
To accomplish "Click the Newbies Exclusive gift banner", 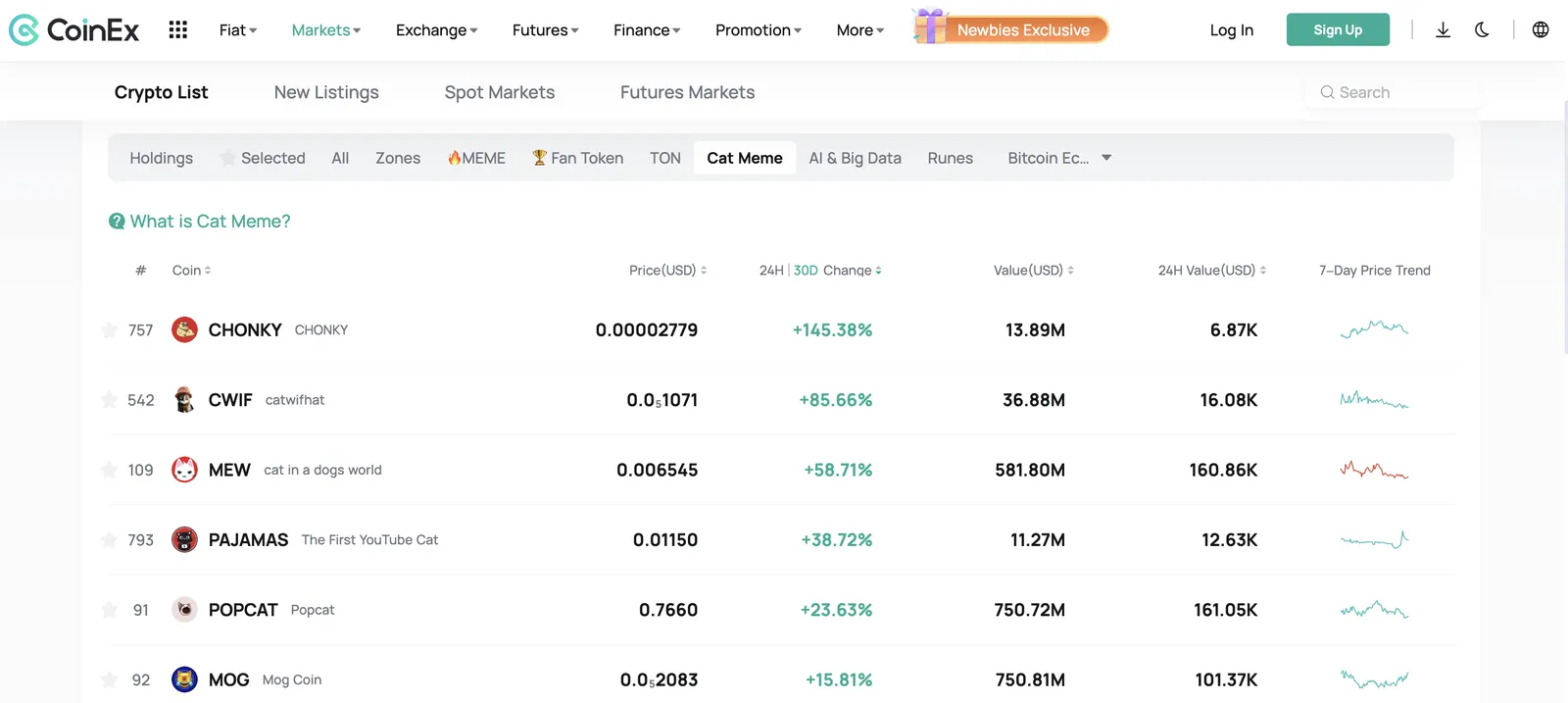I will click(x=1010, y=28).
